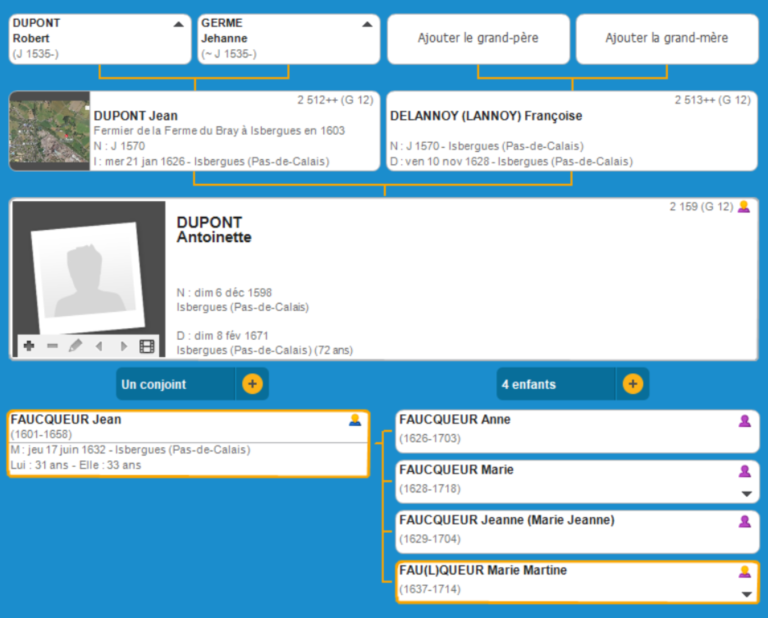Expand descendants of FAUCQUEUR Marie
The height and width of the screenshot is (618, 768).
pyautogui.click(x=745, y=494)
